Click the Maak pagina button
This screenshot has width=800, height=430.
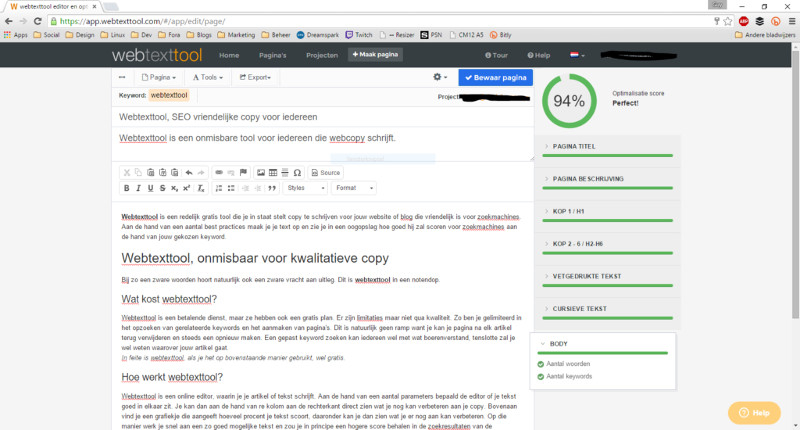point(375,55)
